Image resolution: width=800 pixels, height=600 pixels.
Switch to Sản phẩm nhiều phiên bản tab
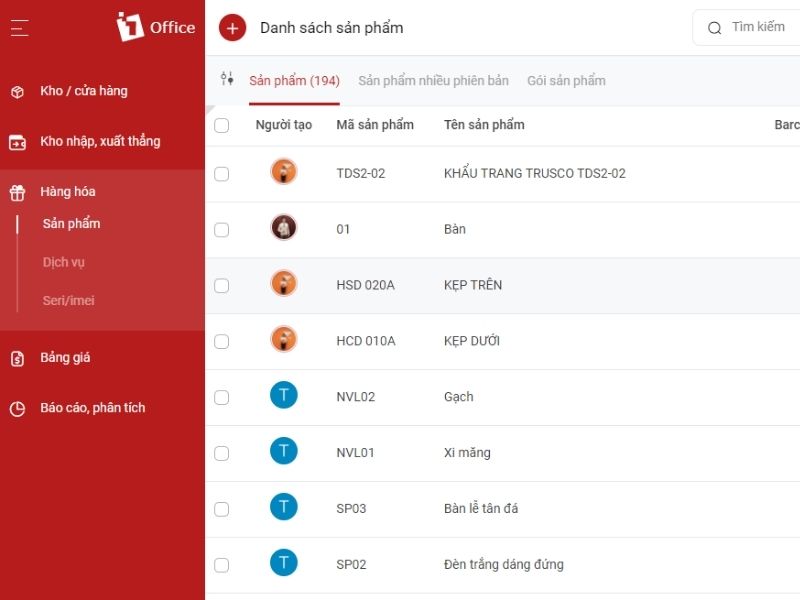pos(433,81)
